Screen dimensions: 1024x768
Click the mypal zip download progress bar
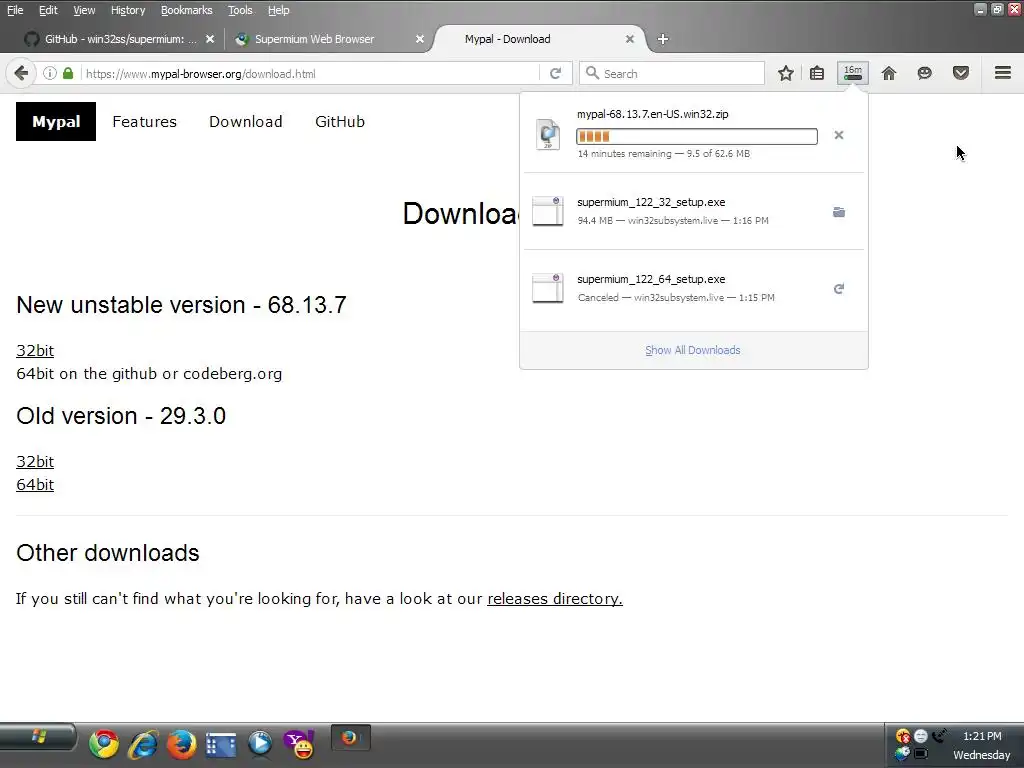(x=697, y=136)
